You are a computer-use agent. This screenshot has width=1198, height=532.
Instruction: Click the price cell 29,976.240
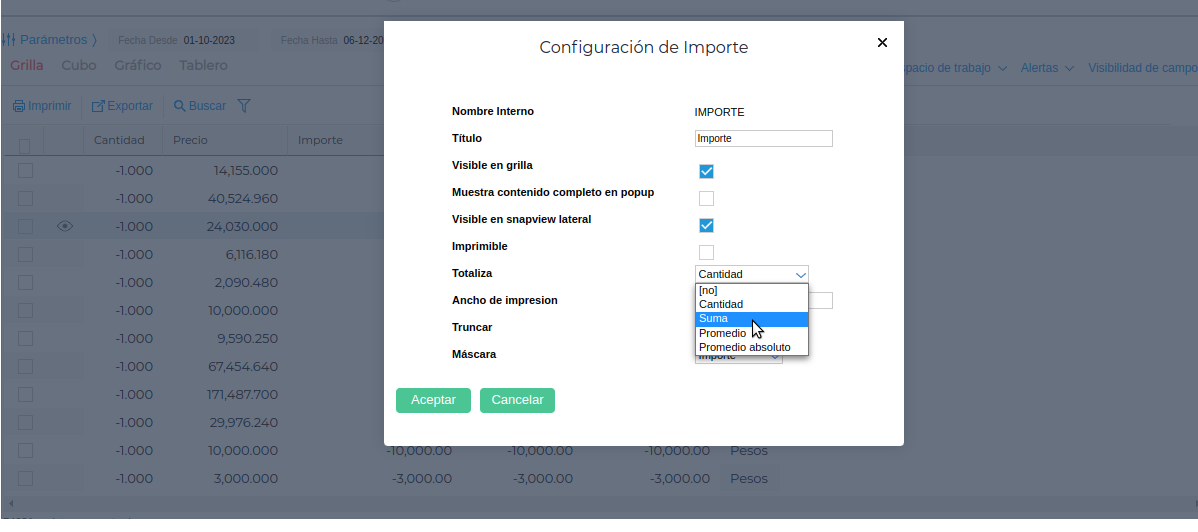[242, 423]
